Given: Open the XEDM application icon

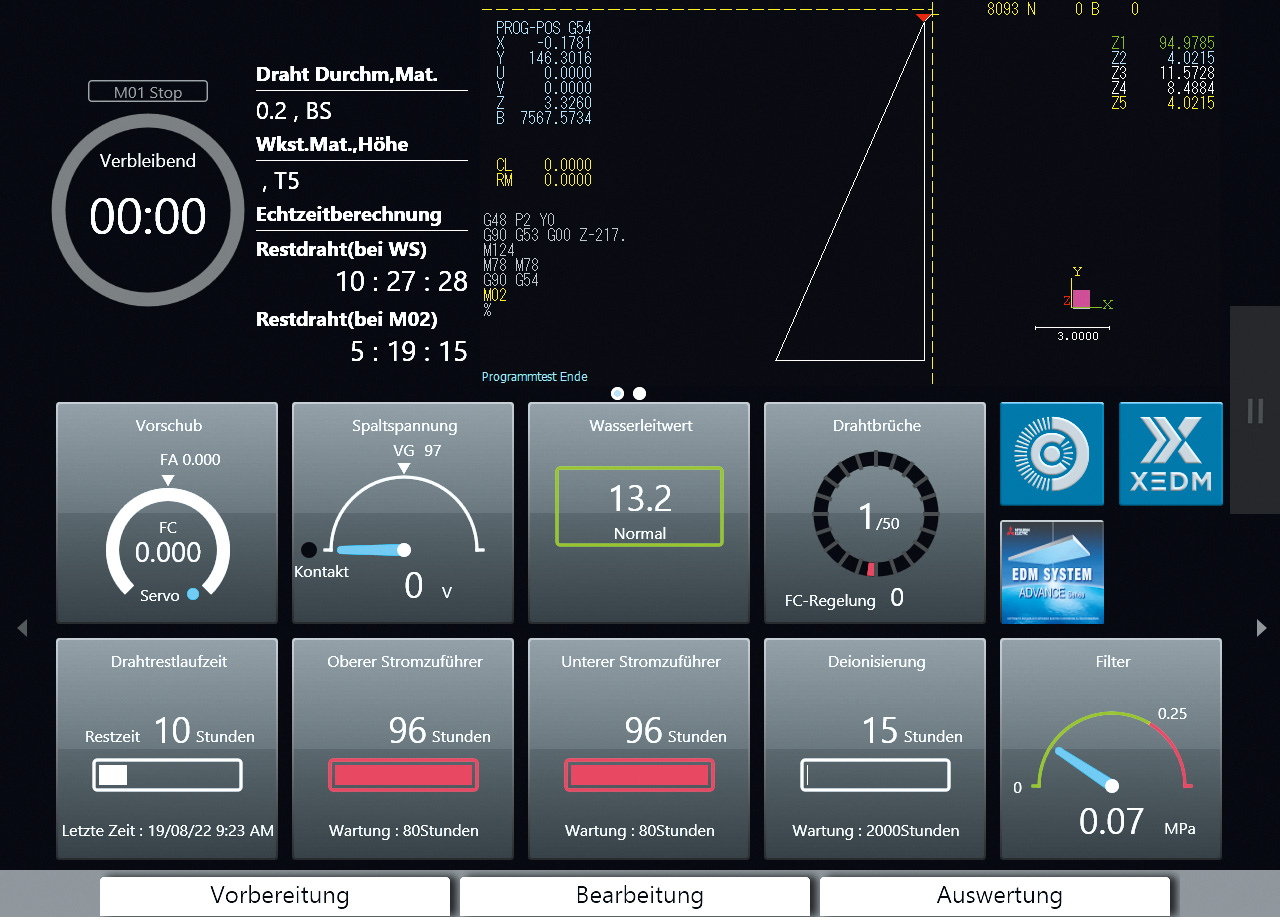Looking at the screenshot, I should [x=1170, y=453].
